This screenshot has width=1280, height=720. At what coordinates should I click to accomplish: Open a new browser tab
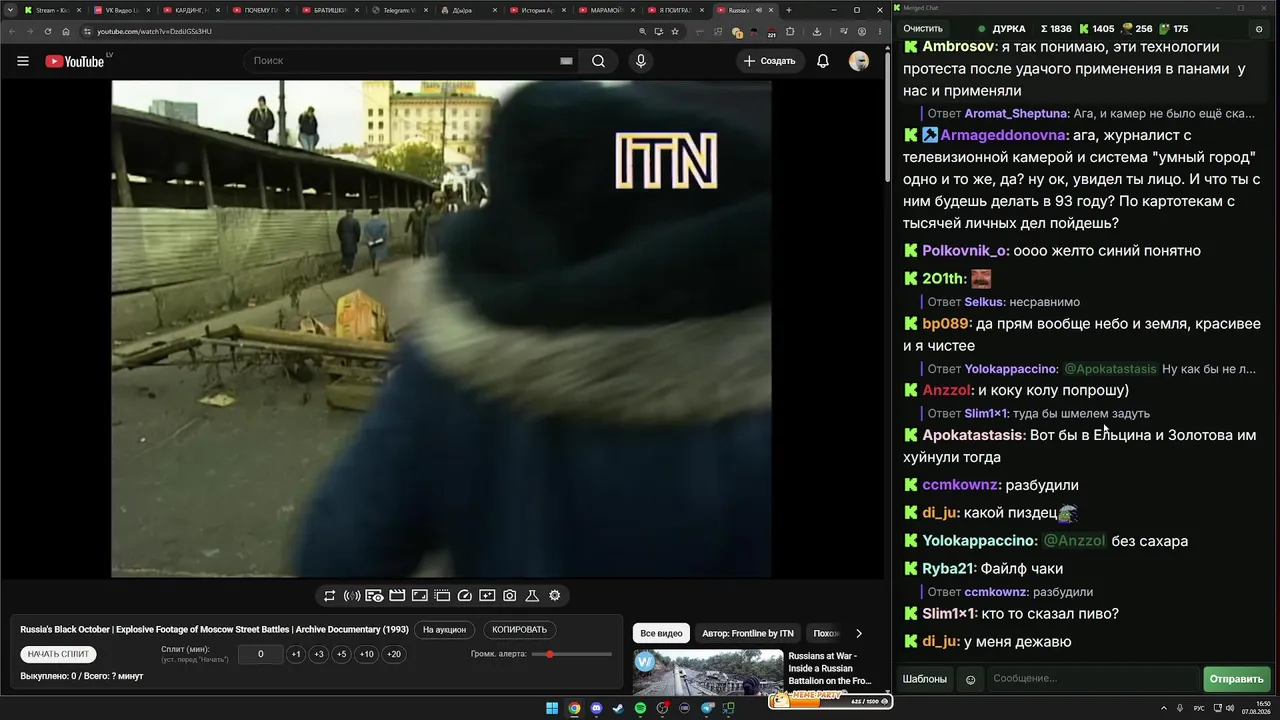[x=789, y=10]
